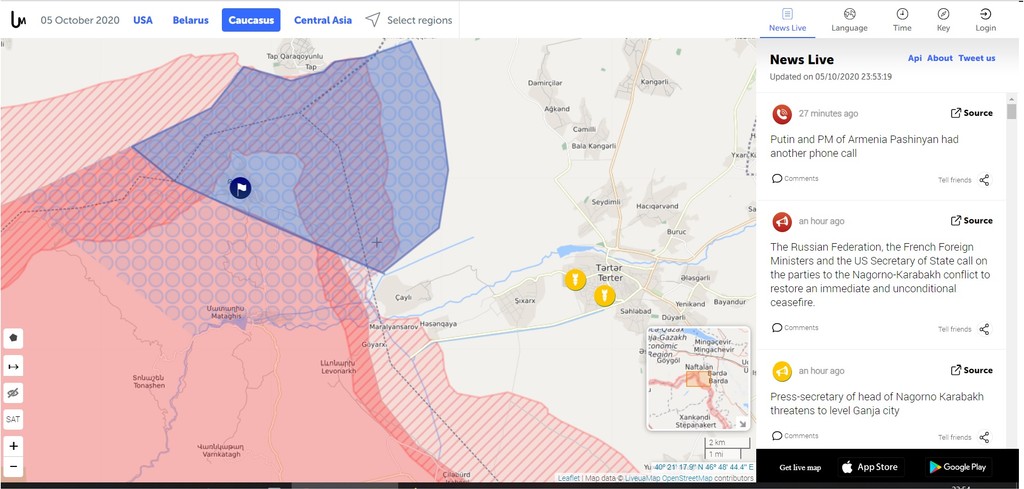Click the yellow shell marker near Şıxarx
Screen dimensions: 1024x489
pos(575,279)
